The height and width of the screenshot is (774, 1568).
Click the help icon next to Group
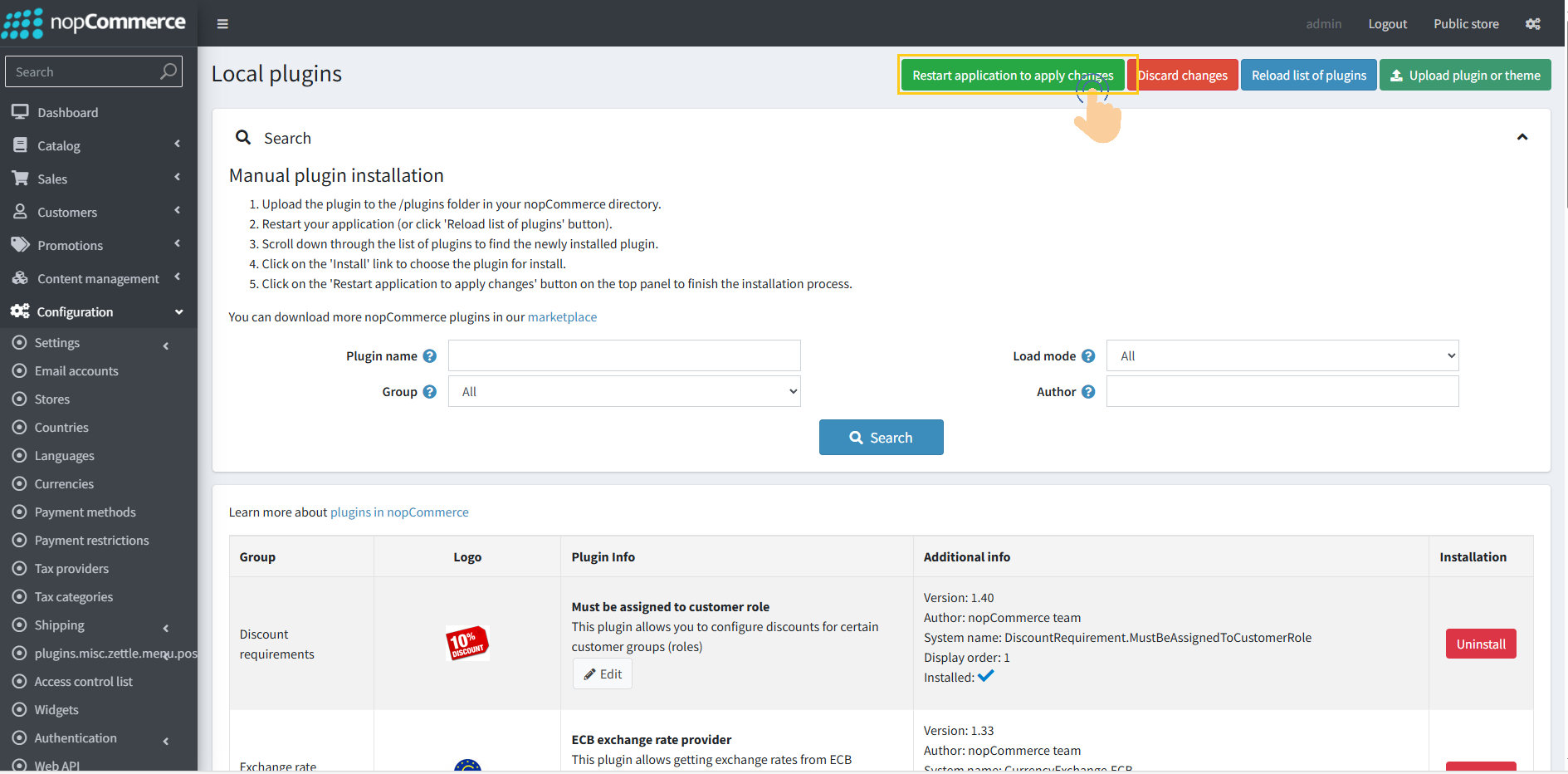point(429,392)
